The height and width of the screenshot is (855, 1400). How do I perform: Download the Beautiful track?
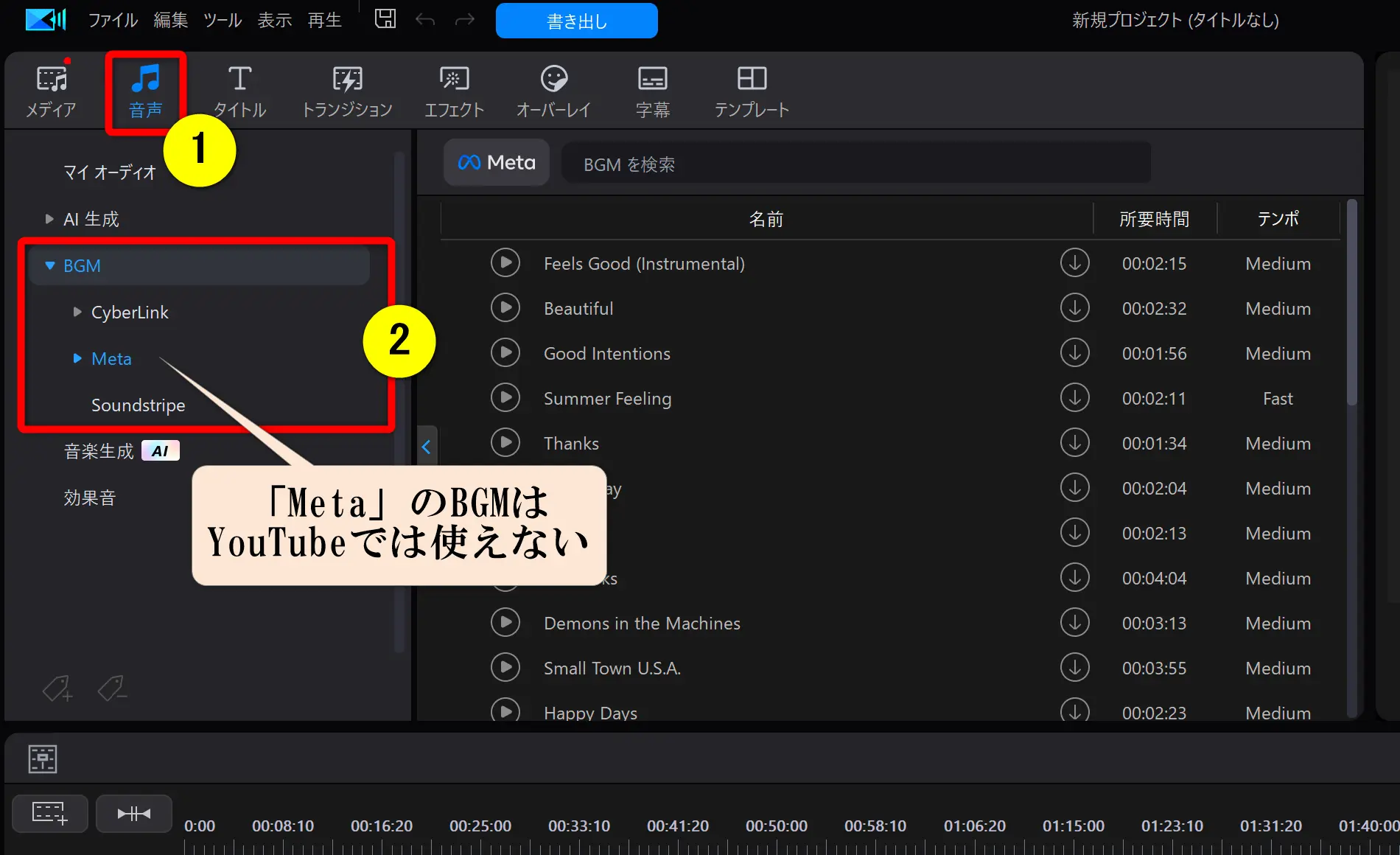pyautogui.click(x=1074, y=308)
